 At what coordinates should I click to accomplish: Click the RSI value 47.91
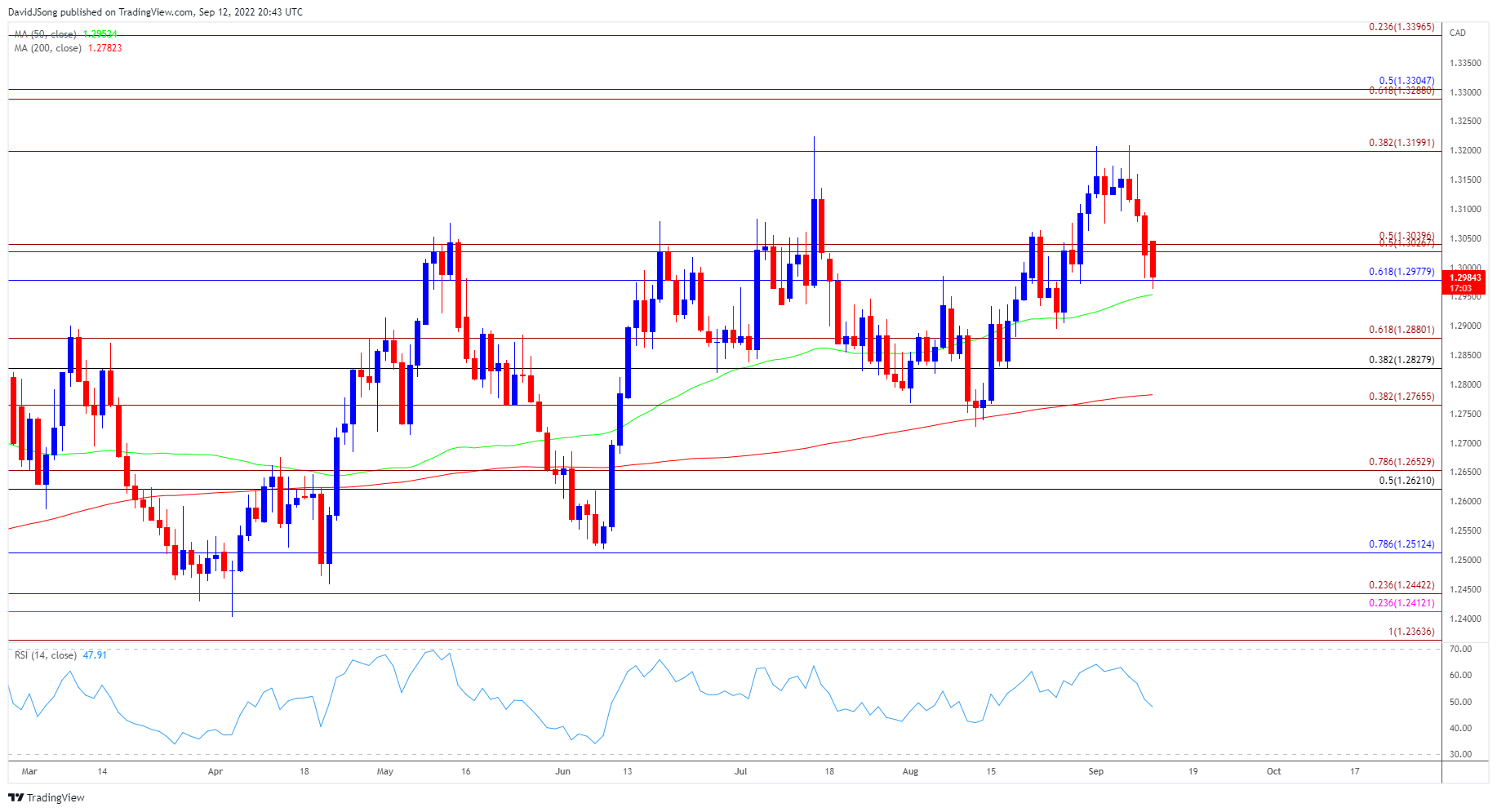pos(95,655)
